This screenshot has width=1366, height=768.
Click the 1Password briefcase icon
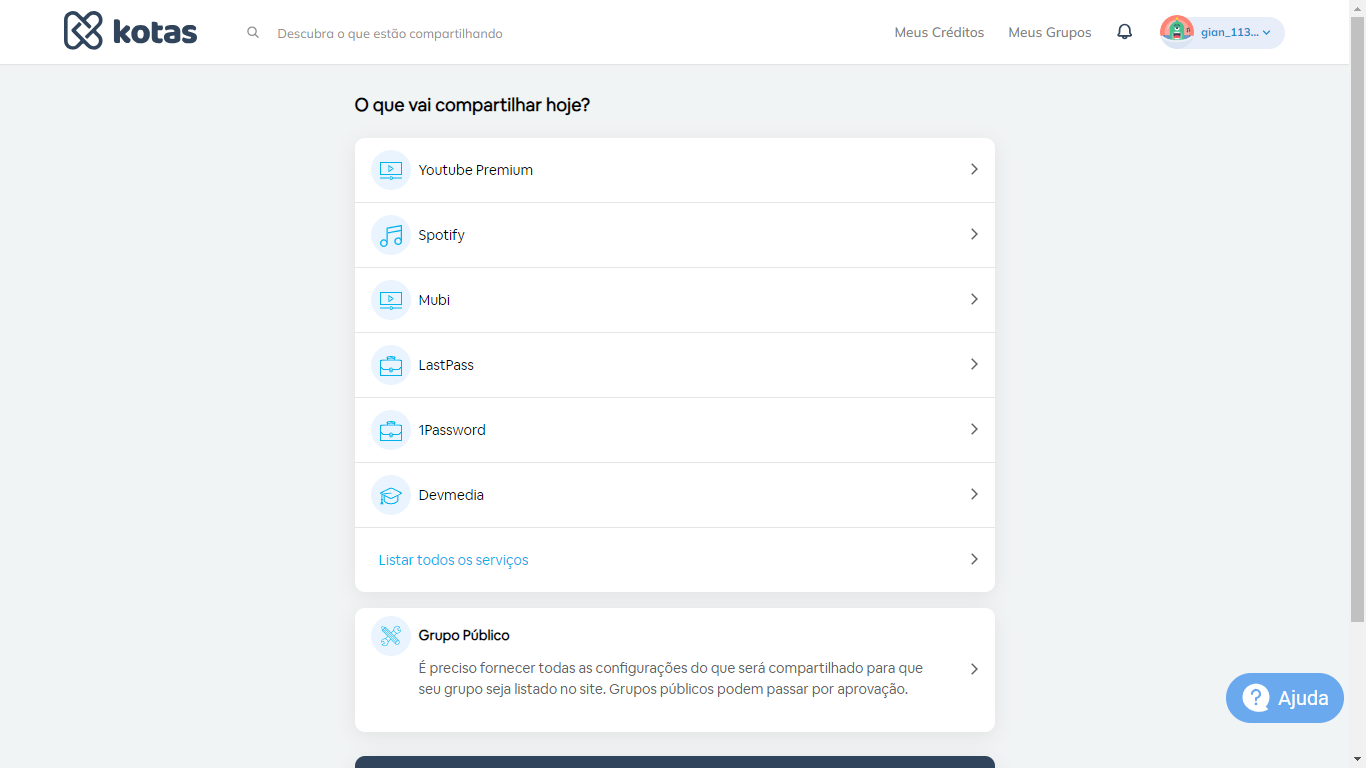tap(391, 430)
